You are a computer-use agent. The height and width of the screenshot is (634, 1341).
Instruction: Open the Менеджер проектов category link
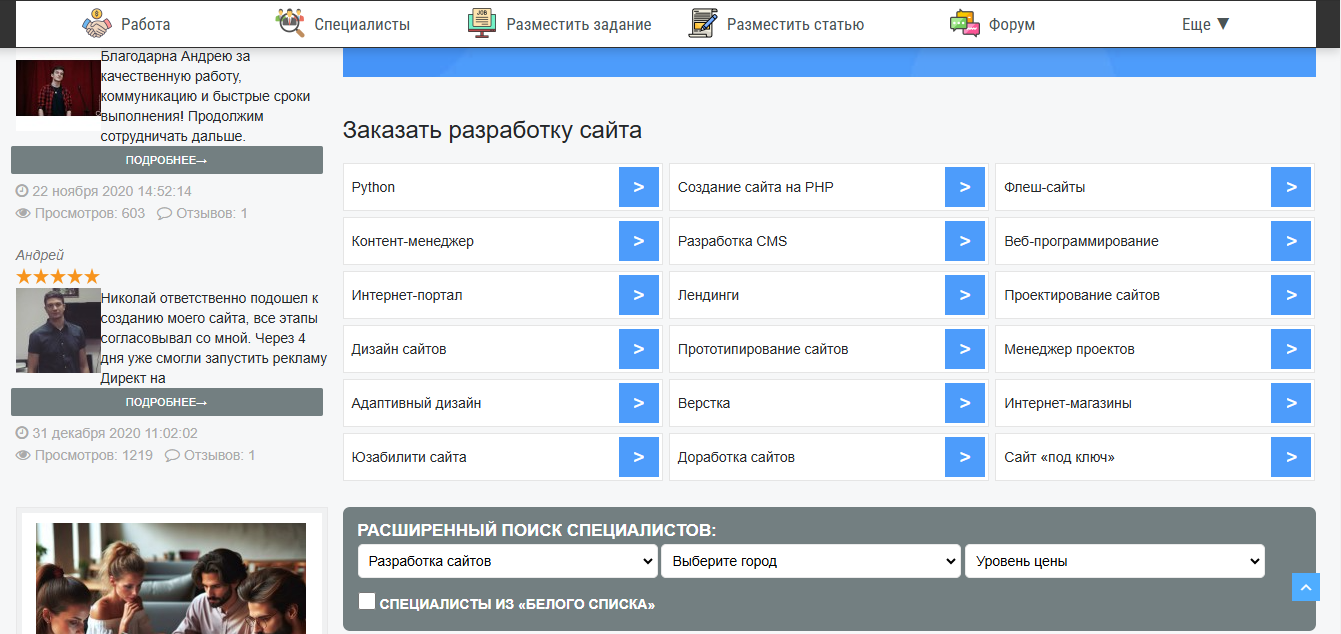pyautogui.click(x=1069, y=349)
